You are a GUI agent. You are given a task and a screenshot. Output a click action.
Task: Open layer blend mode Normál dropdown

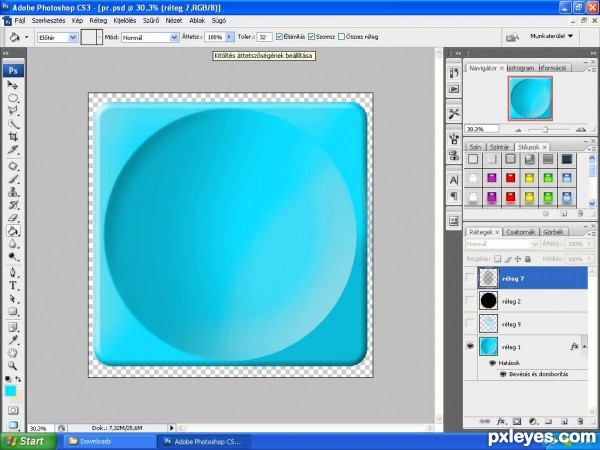coord(502,244)
